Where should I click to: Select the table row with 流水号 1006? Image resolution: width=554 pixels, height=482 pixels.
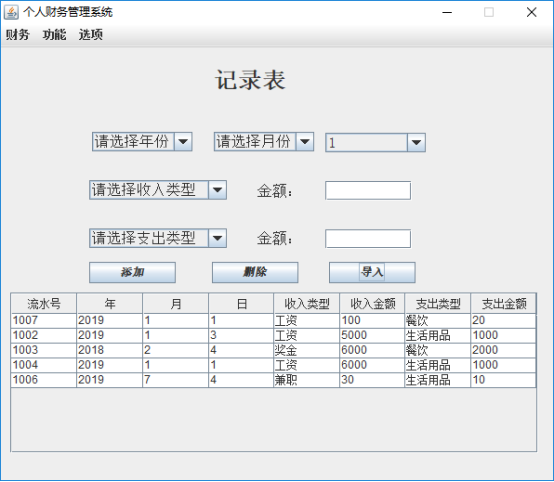pyautogui.click(x=273, y=380)
